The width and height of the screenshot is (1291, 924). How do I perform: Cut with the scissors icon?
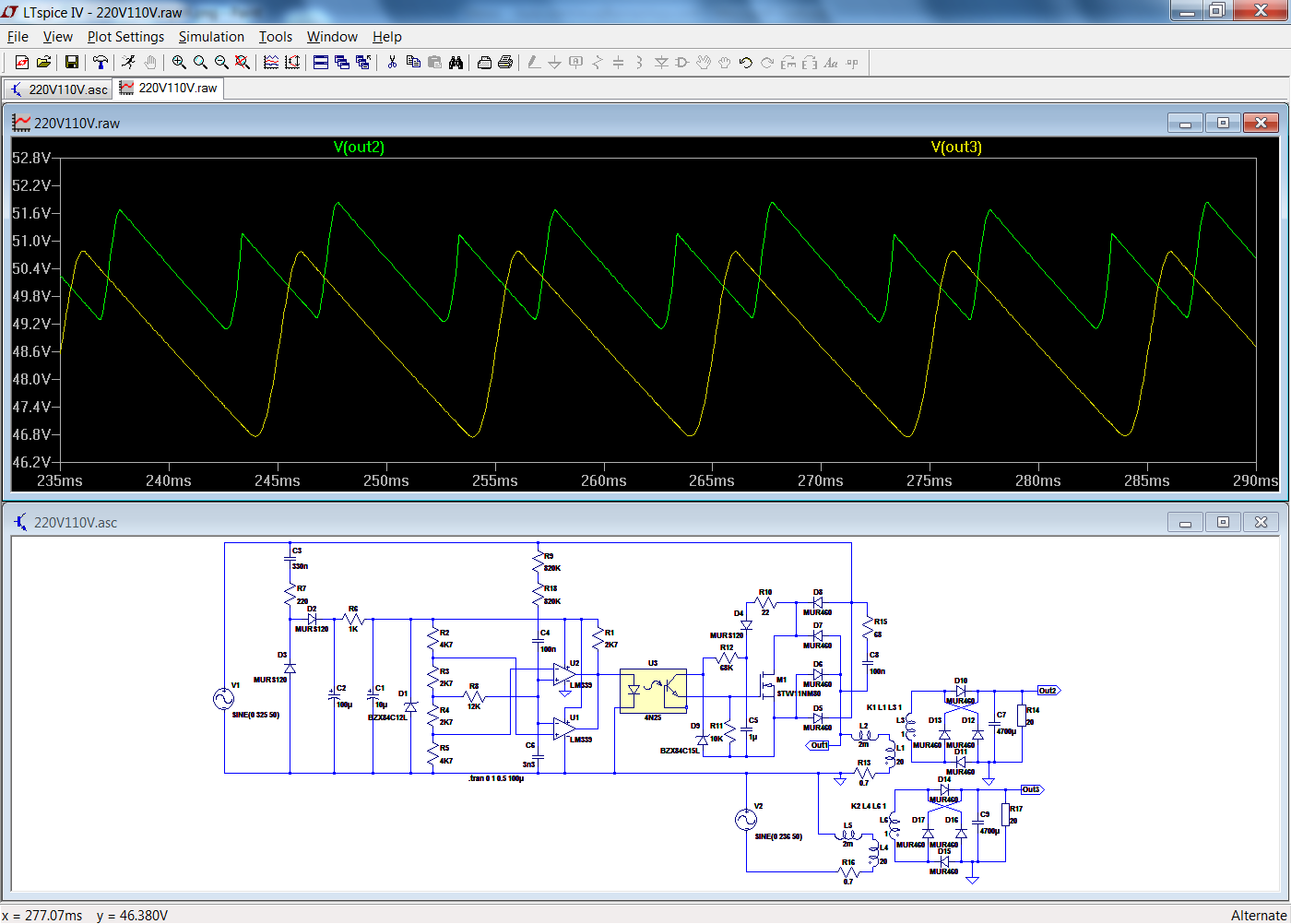(392, 63)
